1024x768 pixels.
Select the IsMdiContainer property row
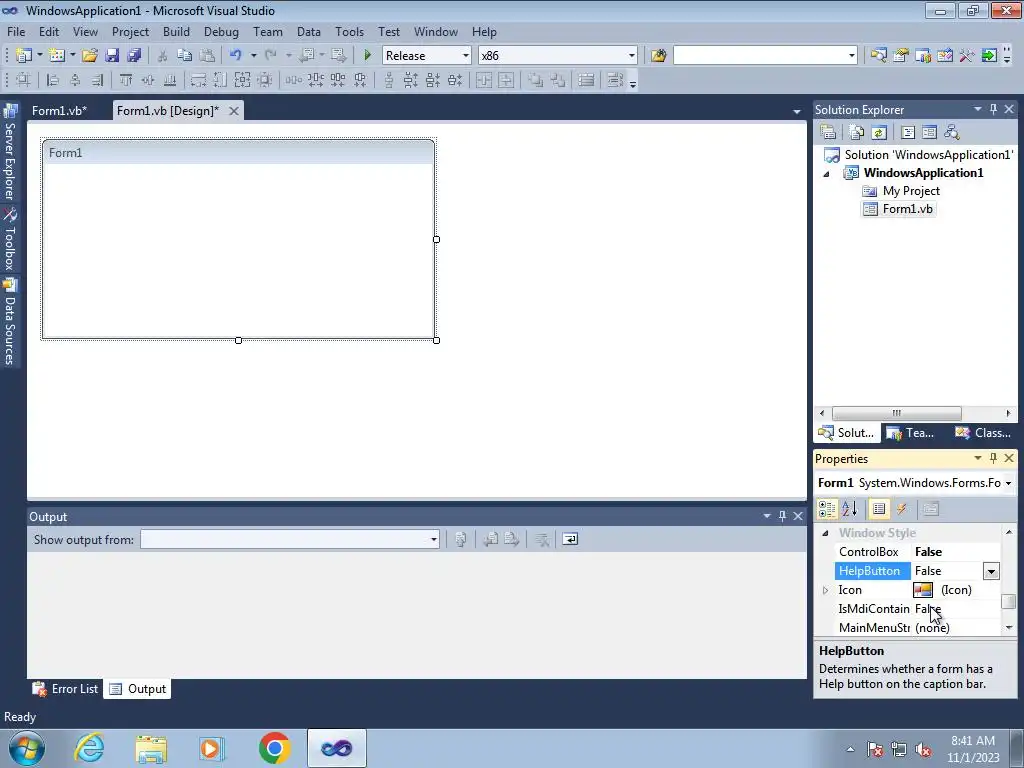918,609
